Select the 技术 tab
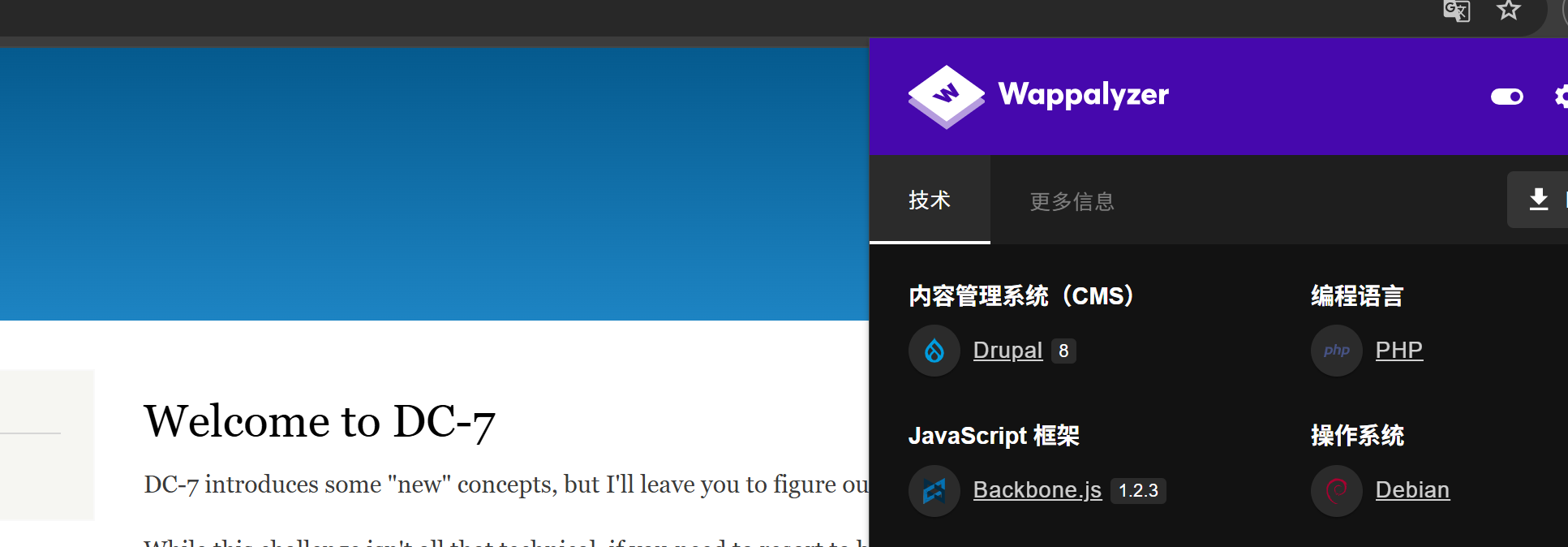Screen dimensions: 1568x547 click(930, 200)
